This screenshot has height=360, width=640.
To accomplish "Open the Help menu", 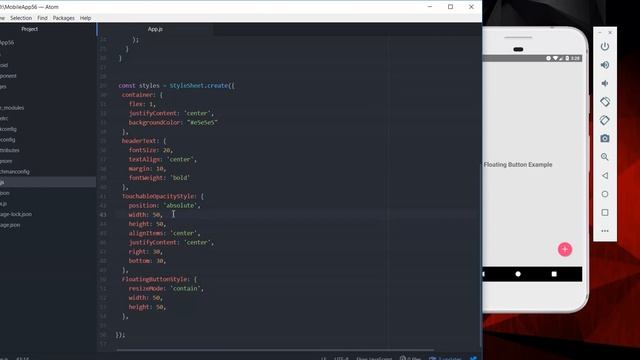I will (x=85, y=18).
